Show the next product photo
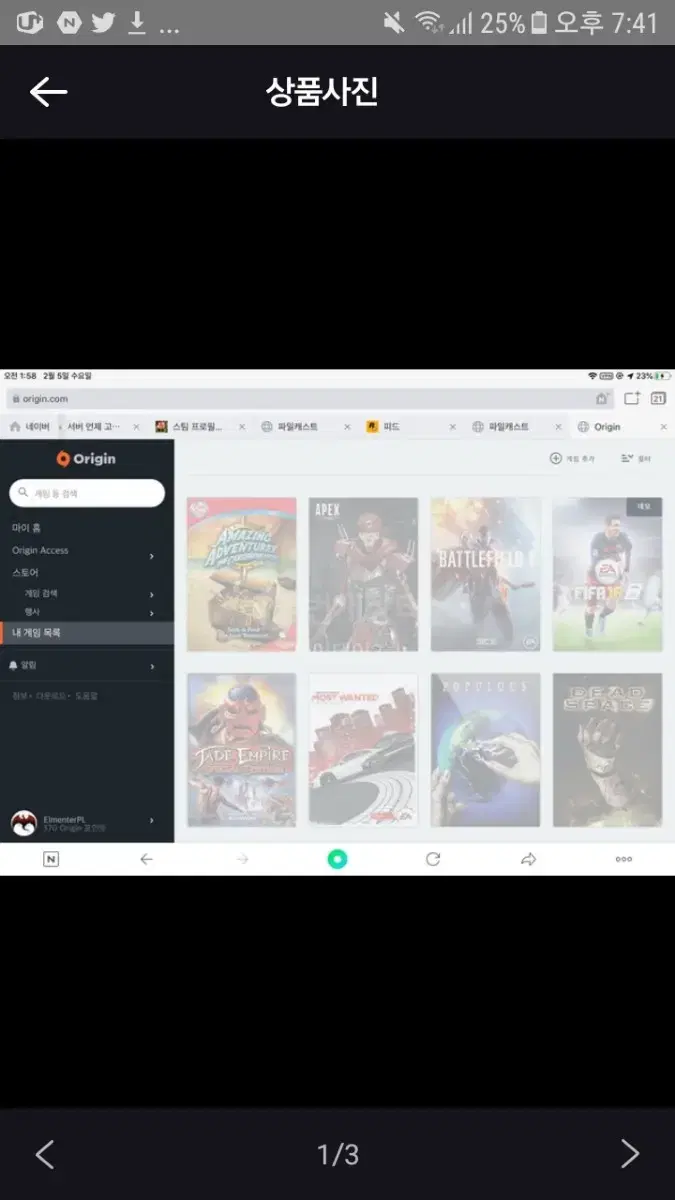This screenshot has height=1200, width=675. [629, 1154]
